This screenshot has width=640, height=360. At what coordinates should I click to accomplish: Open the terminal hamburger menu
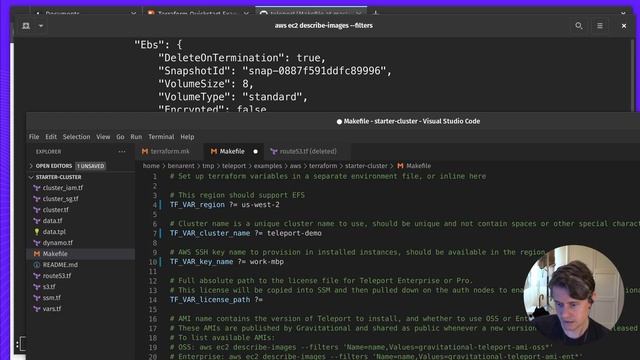[600, 26]
